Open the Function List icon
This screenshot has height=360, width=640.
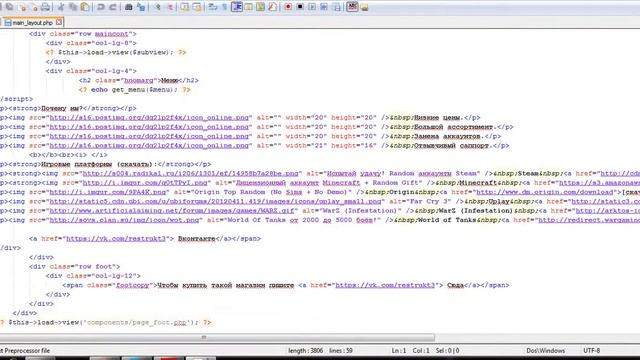(x=272, y=7)
